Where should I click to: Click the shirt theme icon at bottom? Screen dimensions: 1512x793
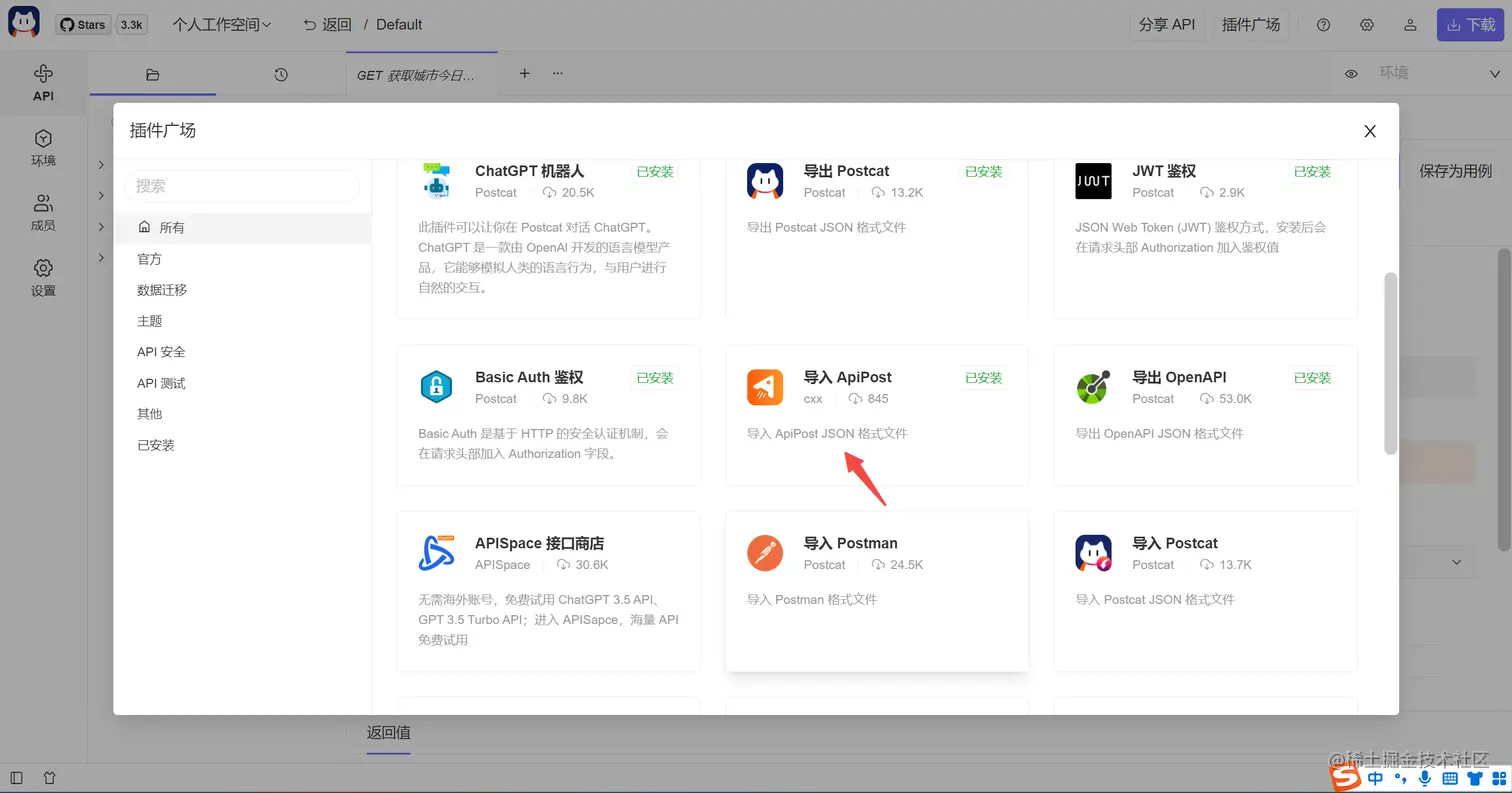(50, 777)
